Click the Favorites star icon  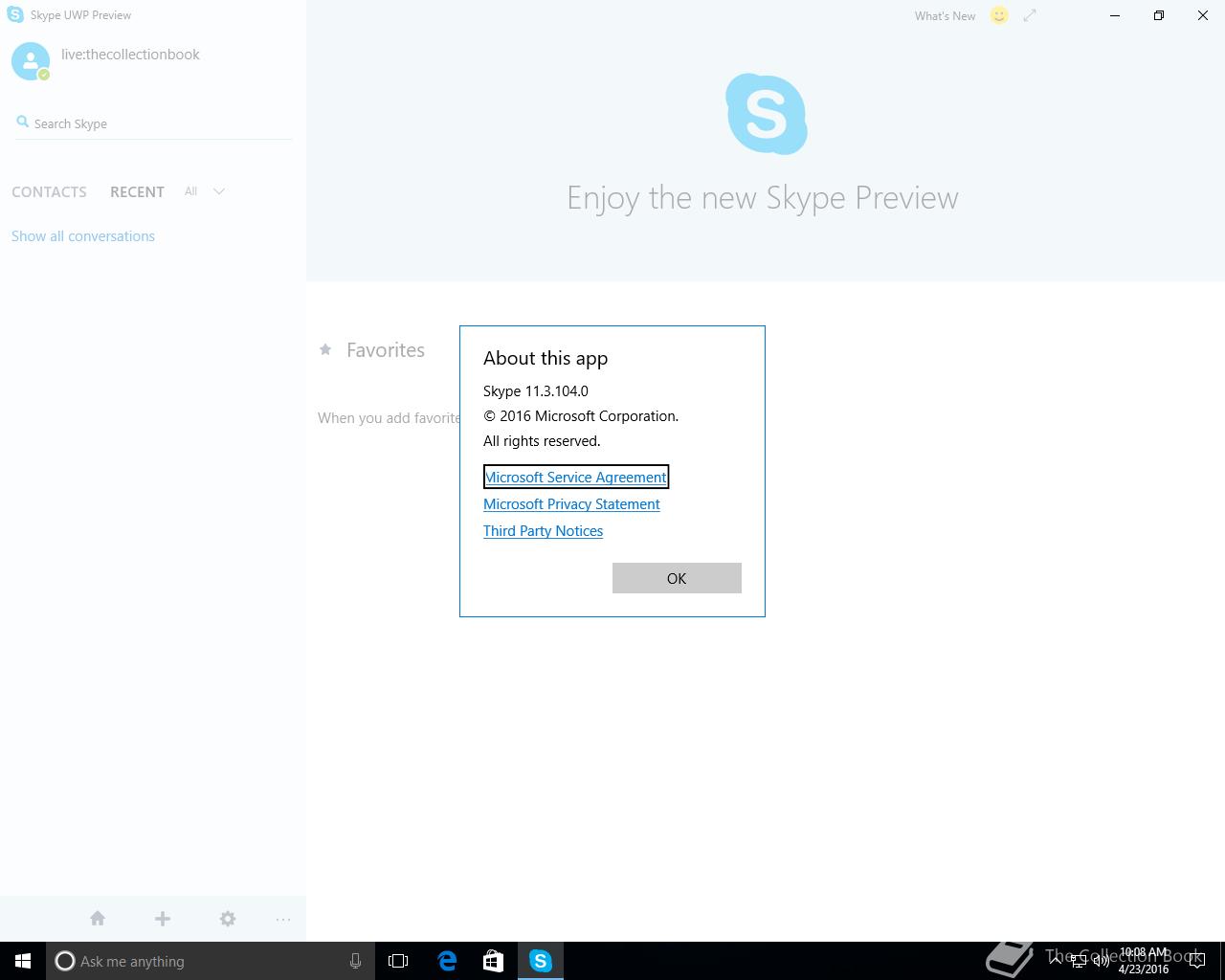(x=325, y=349)
